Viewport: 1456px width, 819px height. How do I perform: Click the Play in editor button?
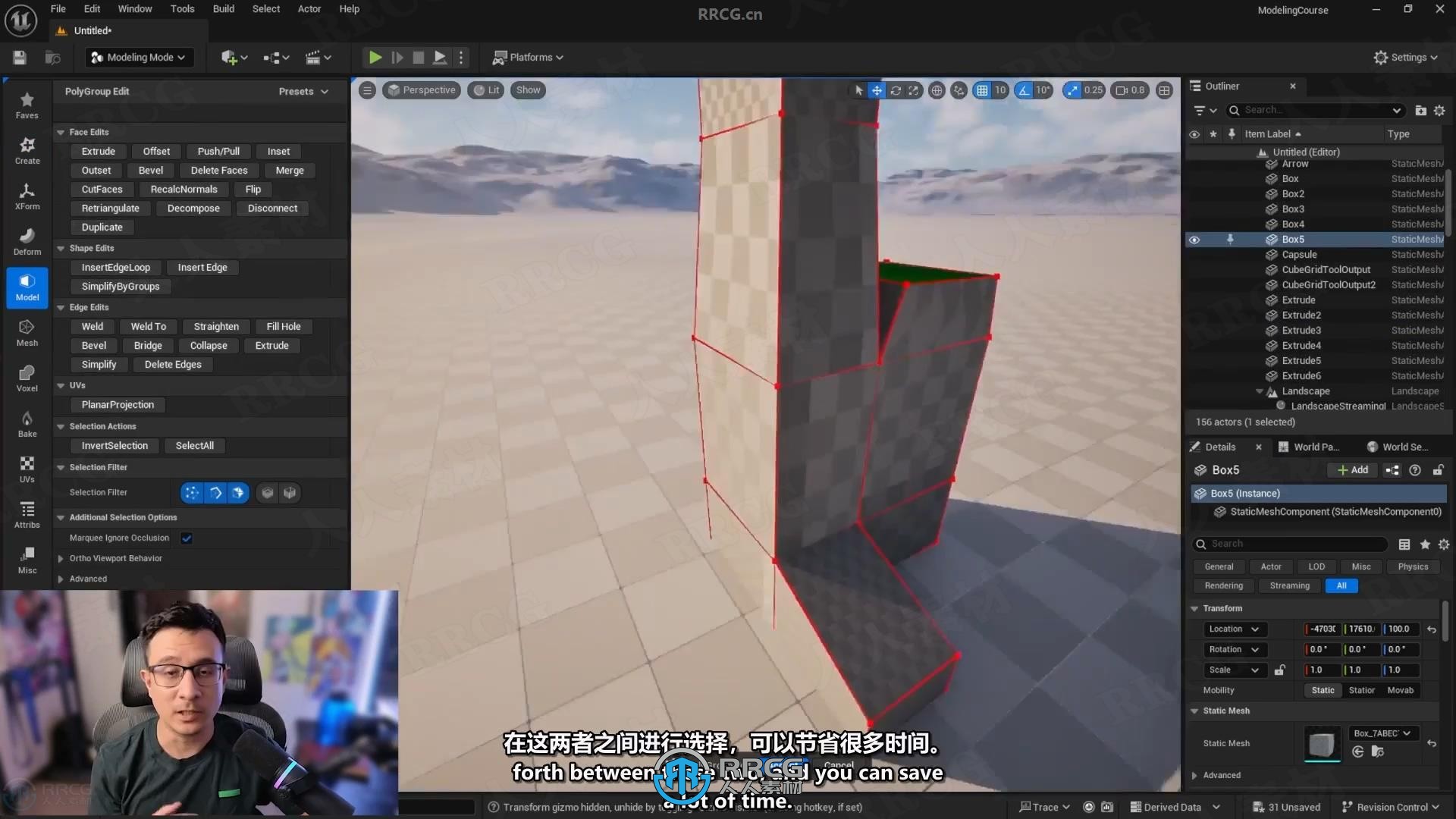click(x=375, y=58)
